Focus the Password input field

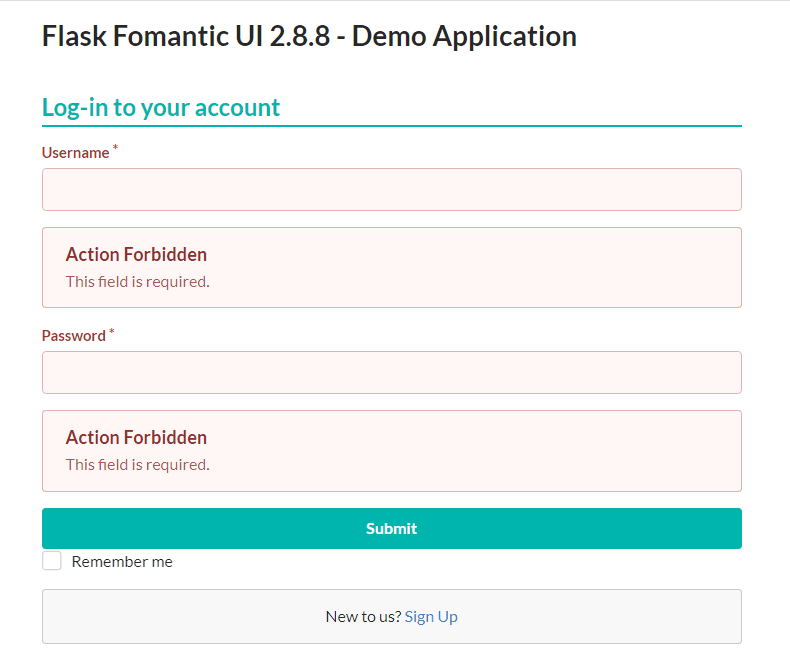coord(391,372)
